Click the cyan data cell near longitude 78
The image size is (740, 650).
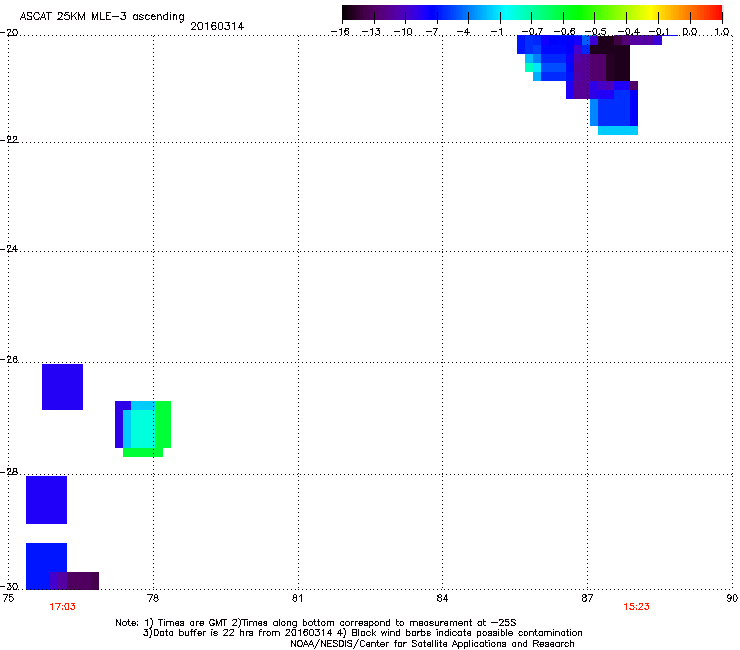pos(142,429)
